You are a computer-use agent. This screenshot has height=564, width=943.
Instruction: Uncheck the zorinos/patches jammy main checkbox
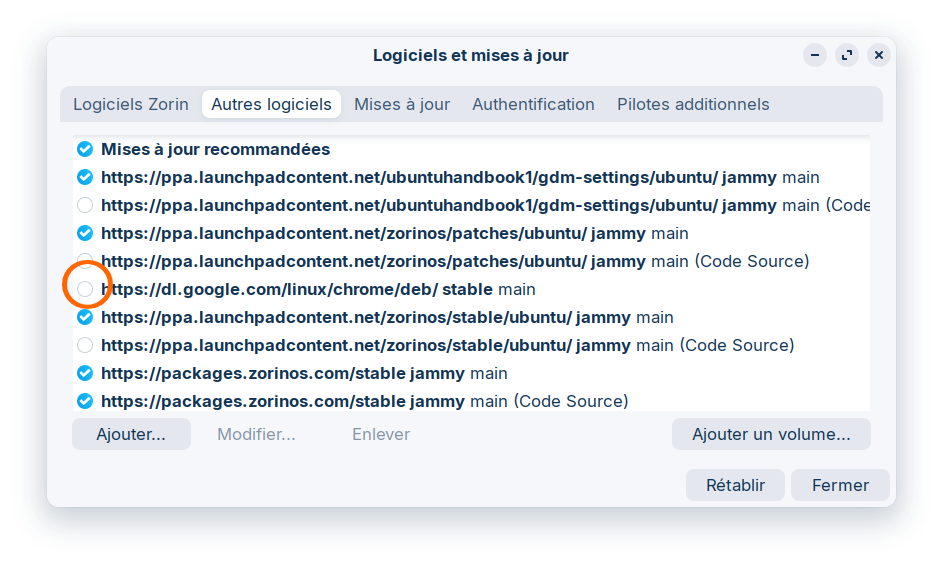85,234
